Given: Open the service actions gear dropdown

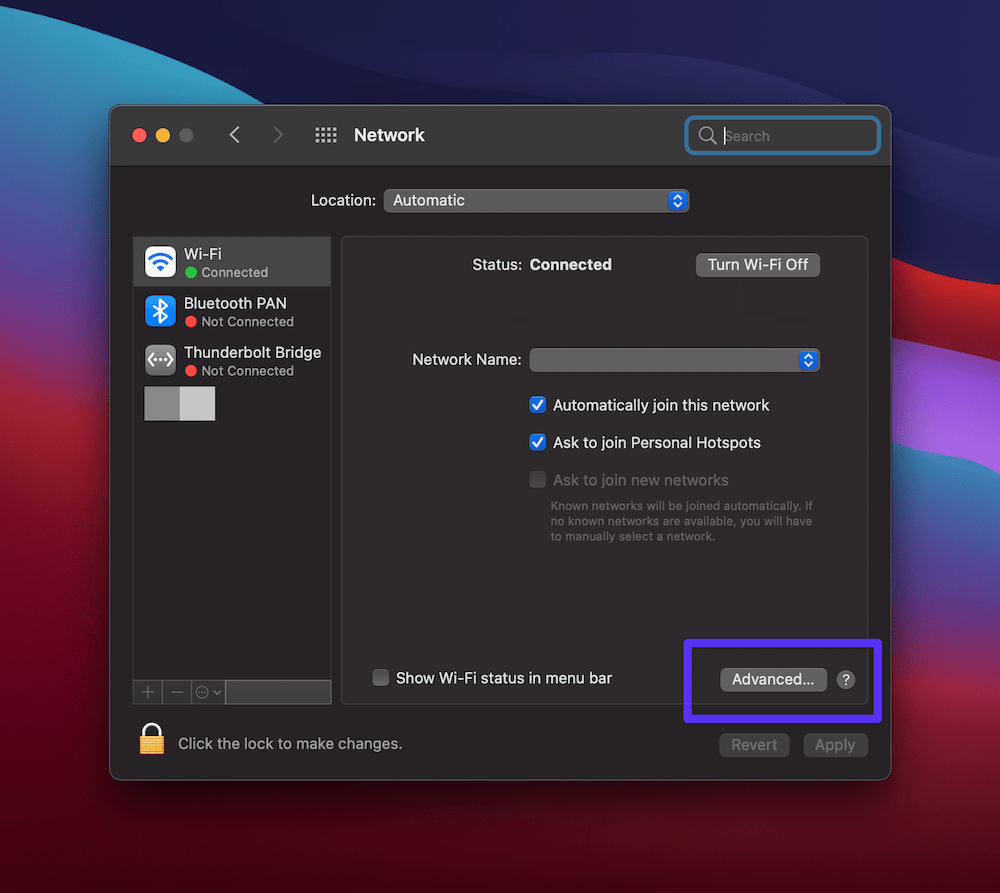Looking at the screenshot, I should click(207, 691).
